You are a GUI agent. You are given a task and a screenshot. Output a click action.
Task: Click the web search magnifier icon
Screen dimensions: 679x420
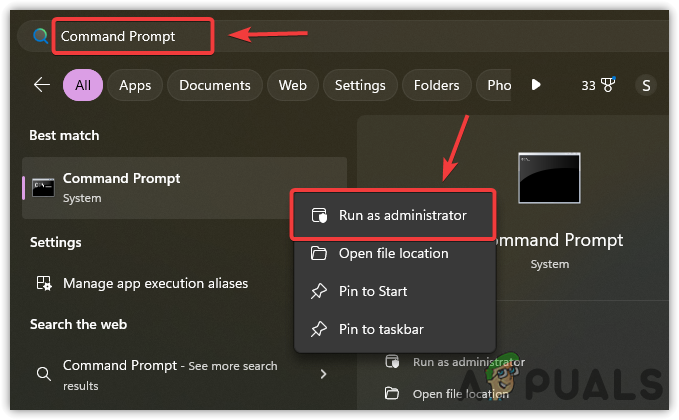pyautogui.click(x=43, y=374)
